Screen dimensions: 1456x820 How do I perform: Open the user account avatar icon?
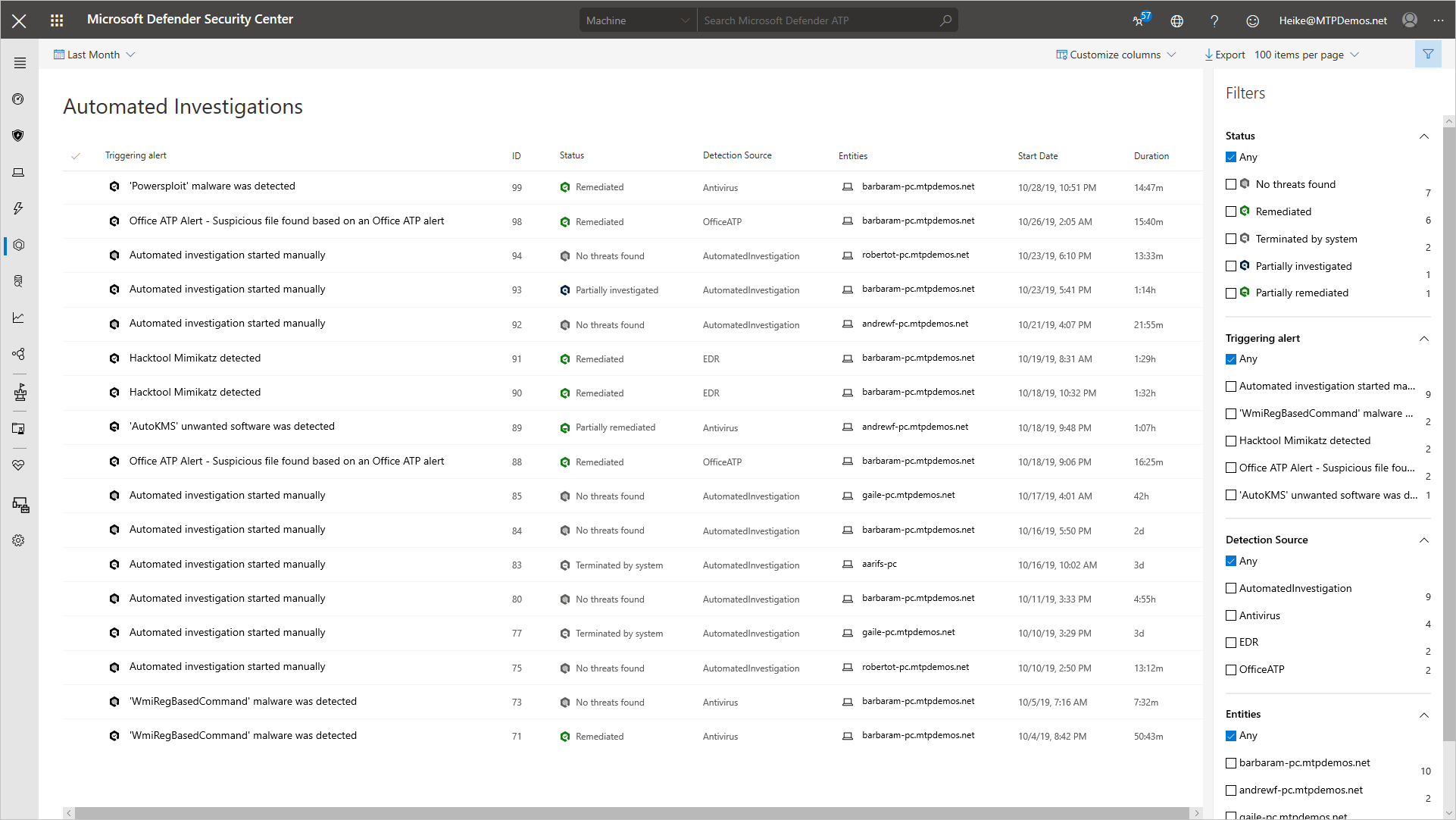(1410, 20)
